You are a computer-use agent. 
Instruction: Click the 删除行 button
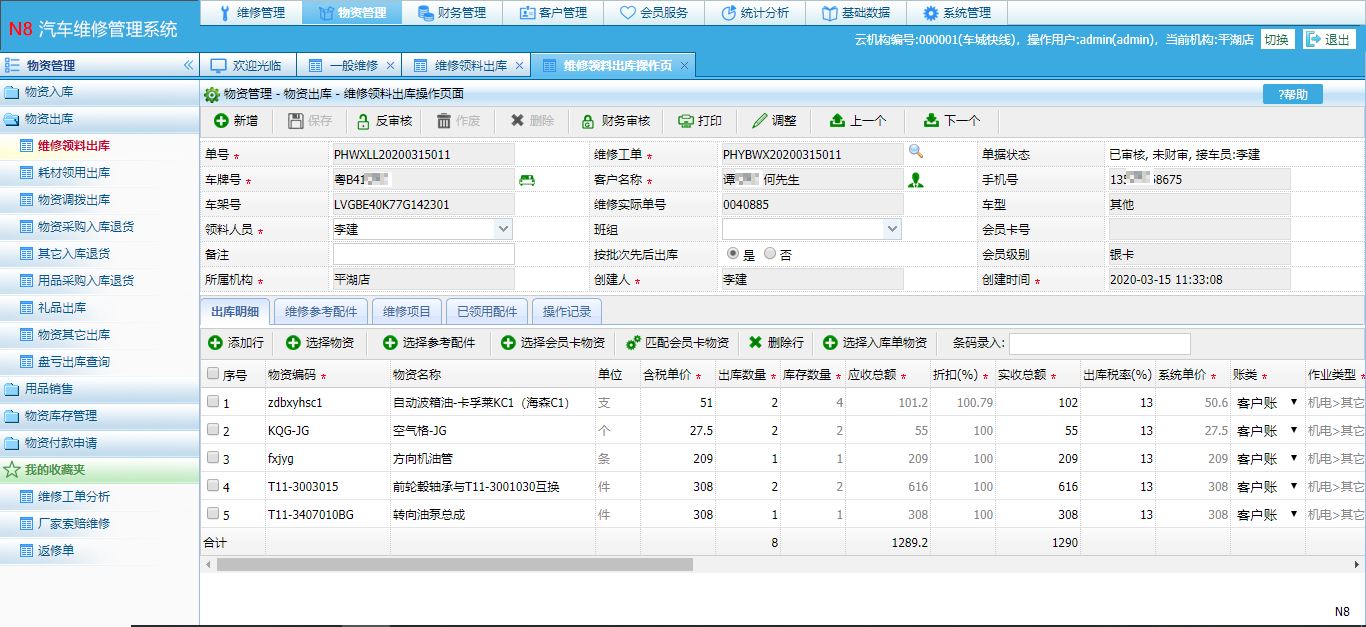tap(776, 343)
